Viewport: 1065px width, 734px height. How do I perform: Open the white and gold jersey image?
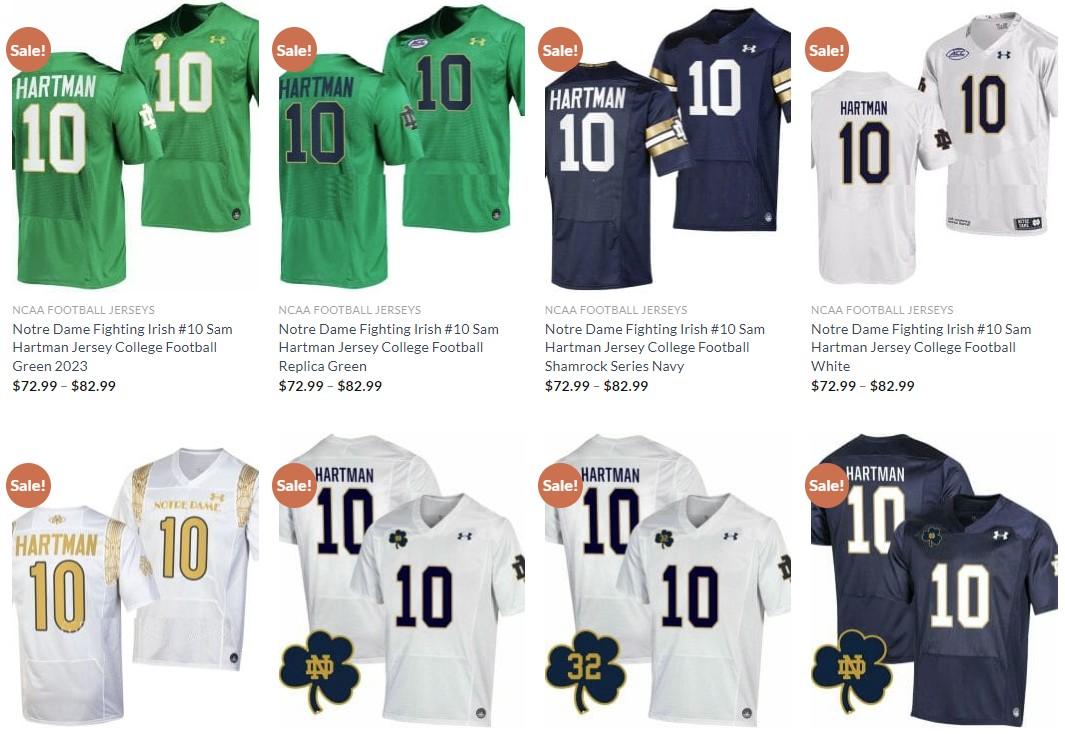click(x=135, y=581)
